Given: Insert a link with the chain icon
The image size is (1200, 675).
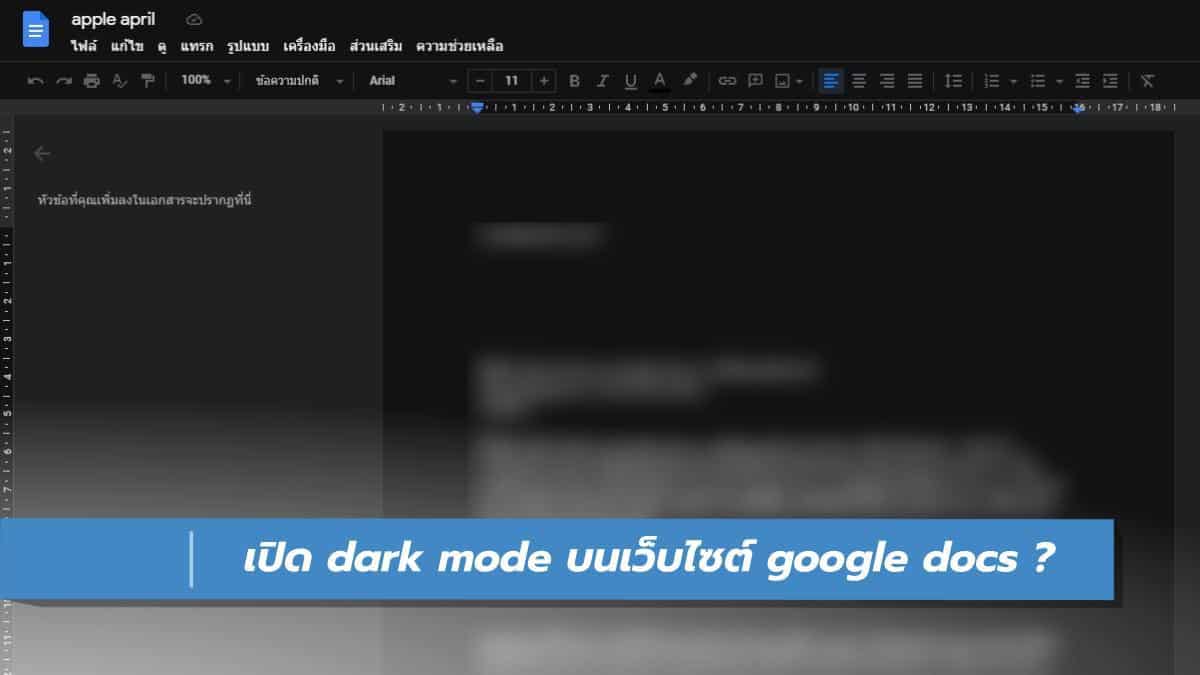Looking at the screenshot, I should tap(727, 81).
